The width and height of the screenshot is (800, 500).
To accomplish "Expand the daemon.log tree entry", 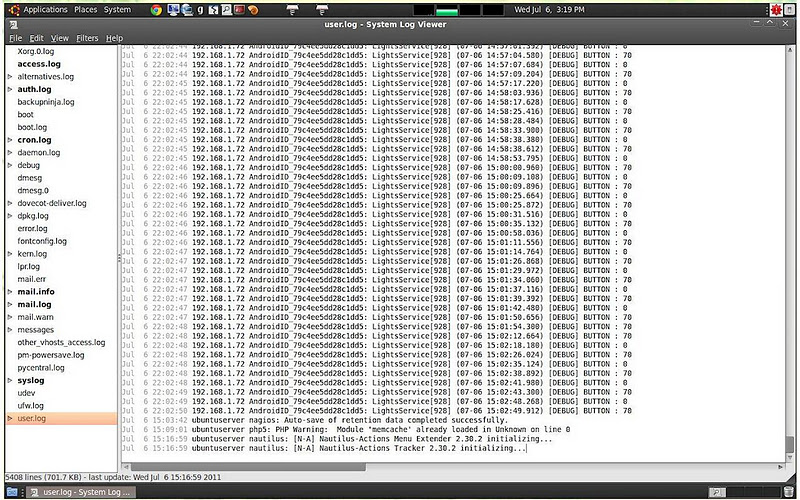I will coord(10,153).
